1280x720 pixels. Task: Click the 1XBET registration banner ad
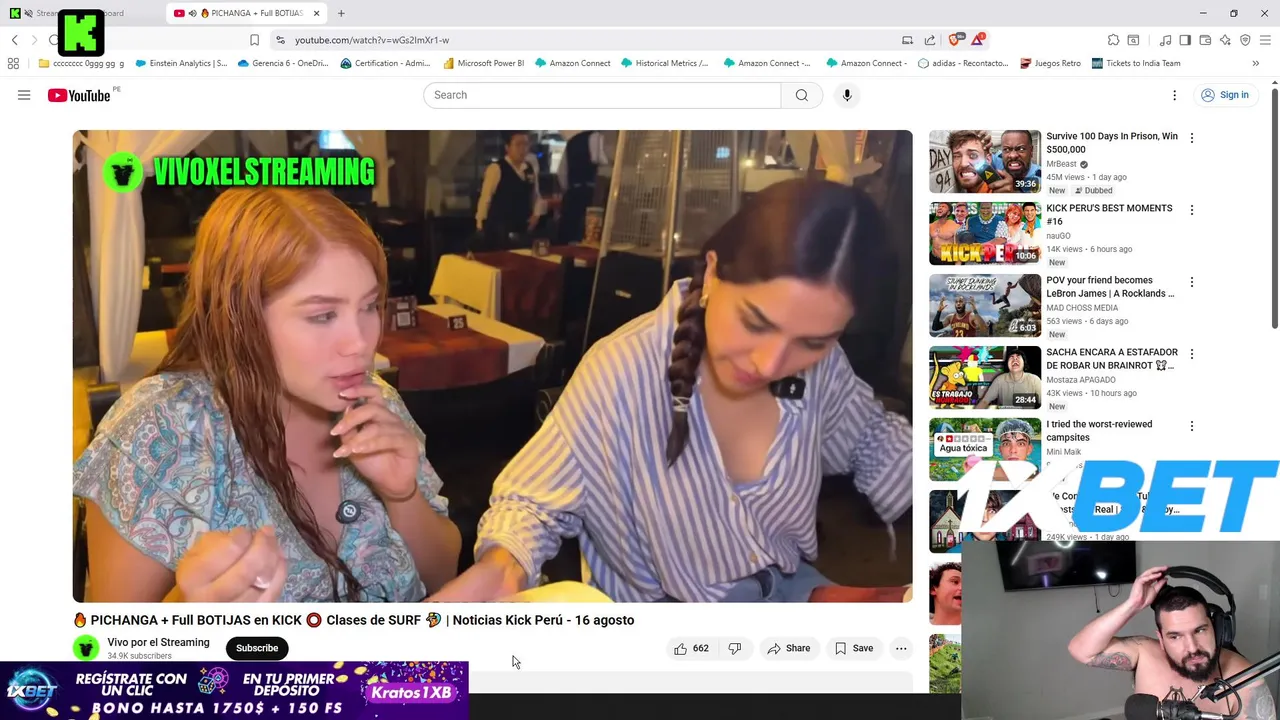(234, 691)
